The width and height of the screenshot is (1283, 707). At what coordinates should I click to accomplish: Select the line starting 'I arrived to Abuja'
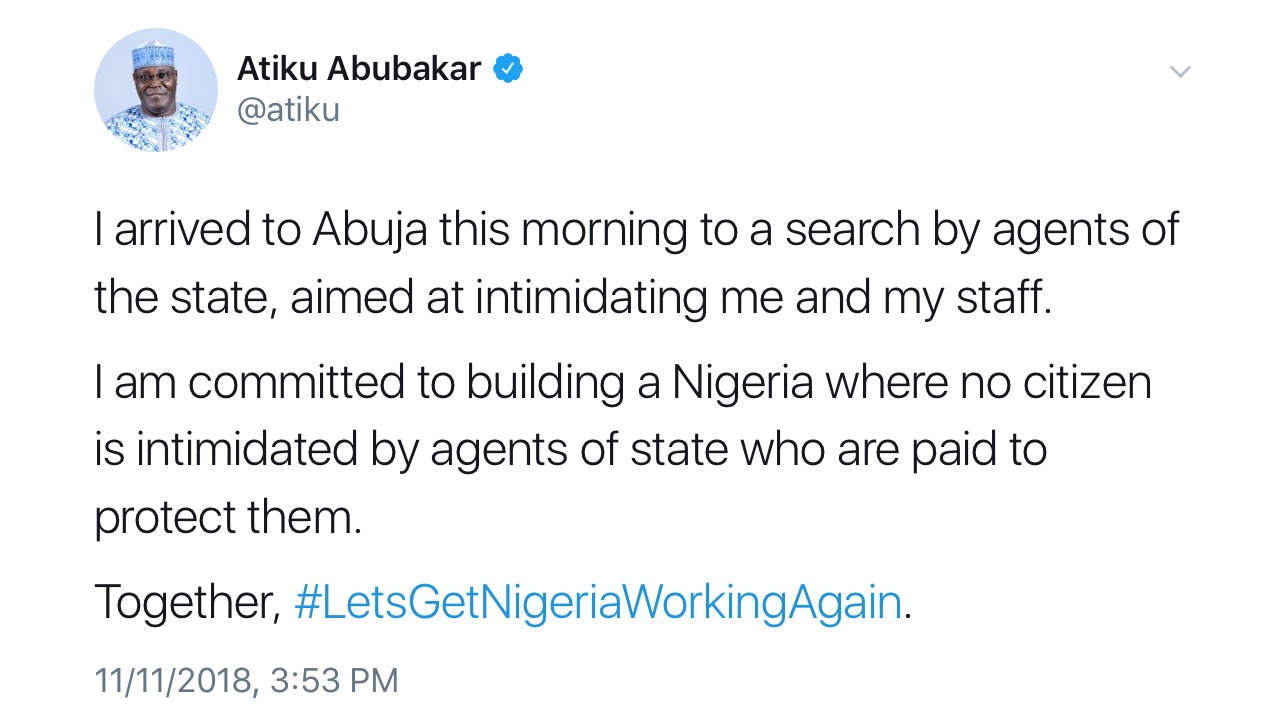point(636,231)
